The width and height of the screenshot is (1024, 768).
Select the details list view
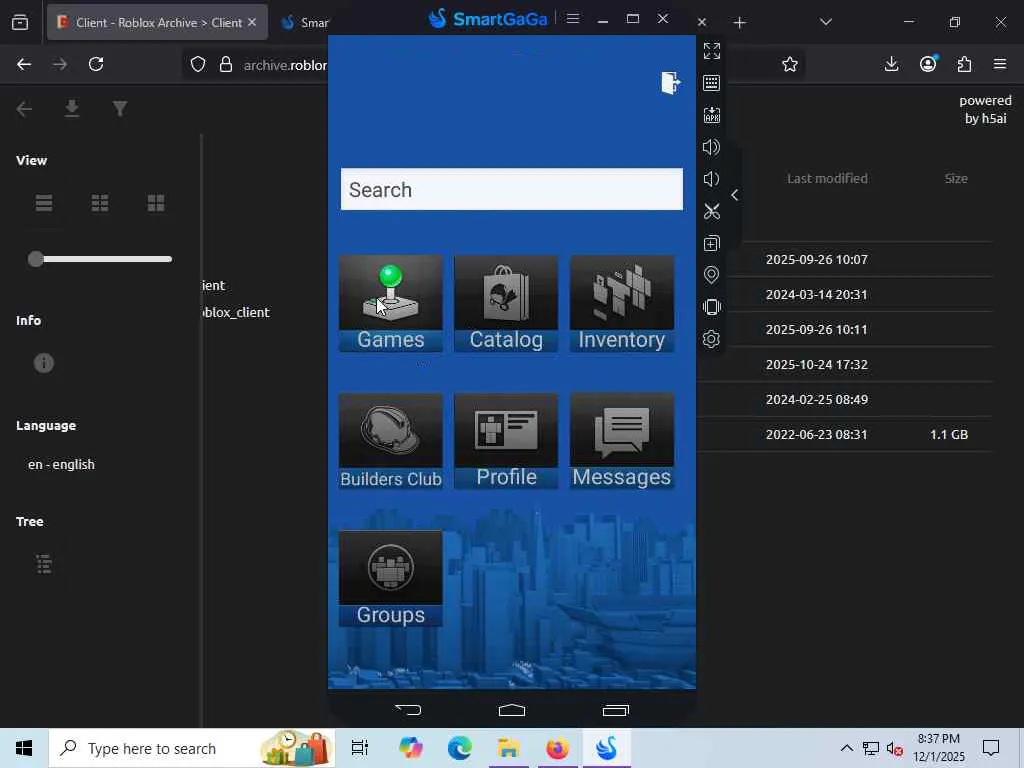coord(44,203)
